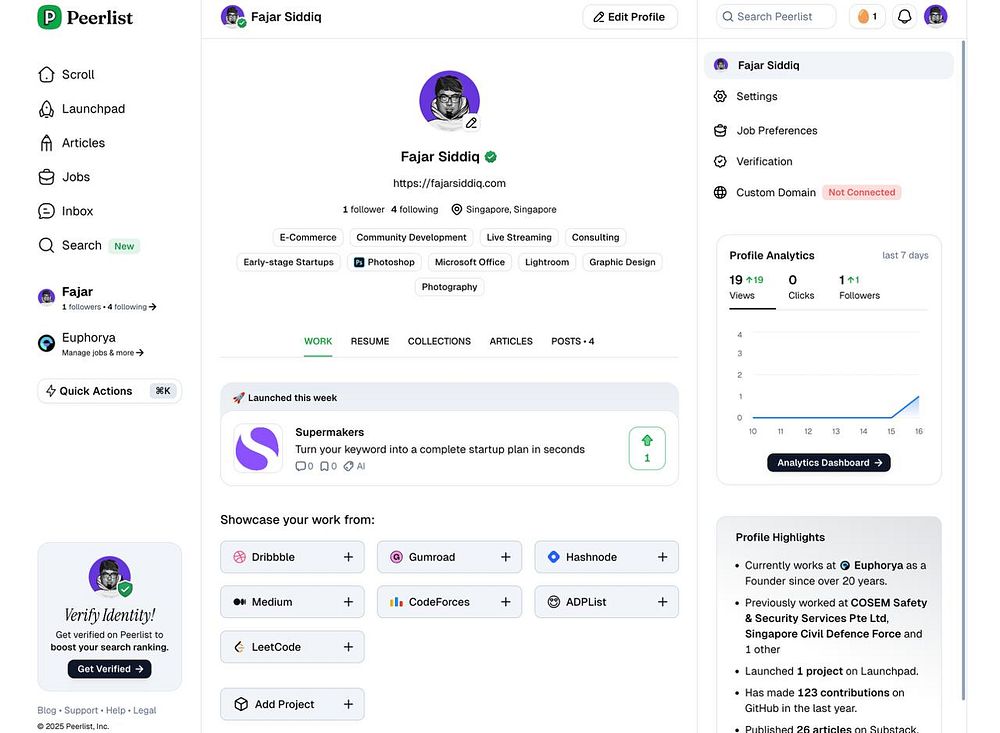Select the Followers analytics tab
The width and height of the screenshot is (1000, 733).
pyautogui.click(x=859, y=287)
